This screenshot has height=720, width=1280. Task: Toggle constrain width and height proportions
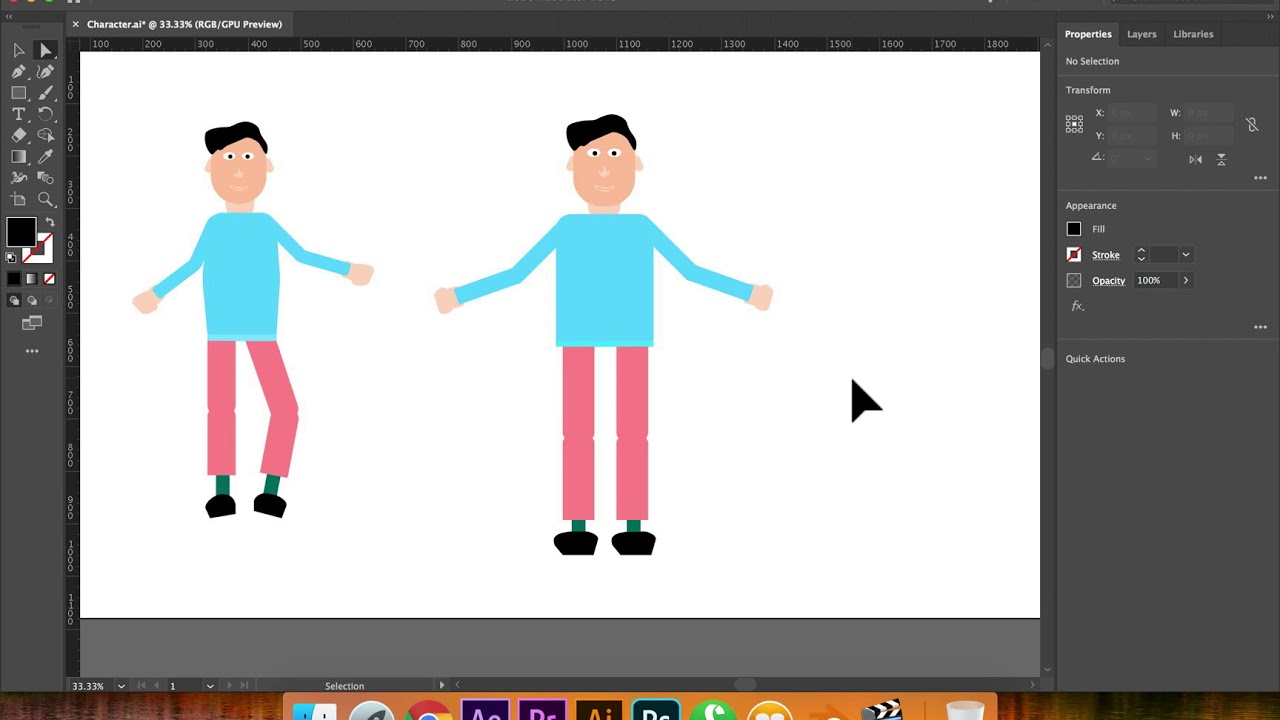coord(1251,125)
